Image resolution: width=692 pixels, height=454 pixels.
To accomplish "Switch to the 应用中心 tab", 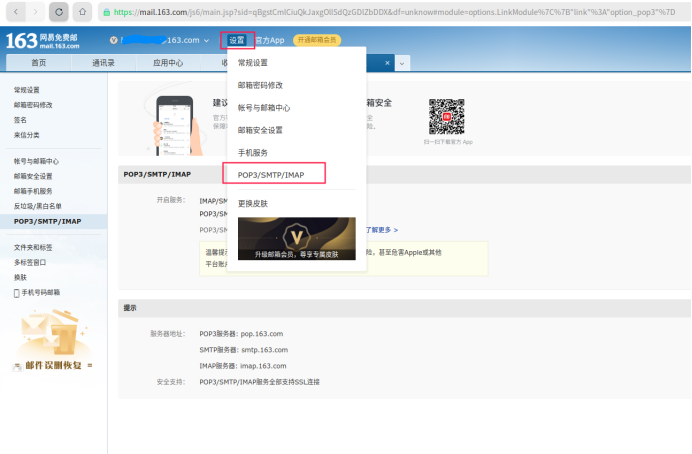I will 168,63.
